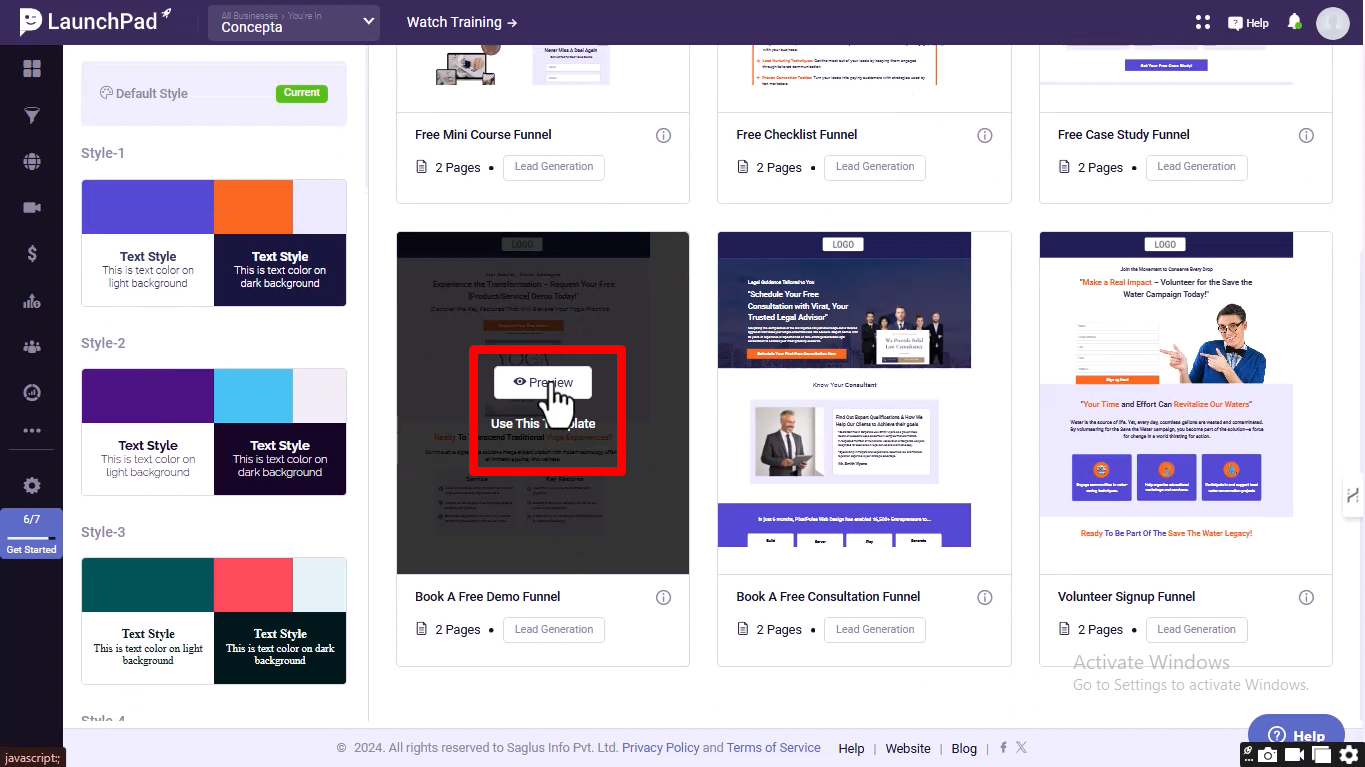Click Lead Generation tag on Free Checklist Funnel
Viewport: 1365px width, 767px height.
[875, 167]
